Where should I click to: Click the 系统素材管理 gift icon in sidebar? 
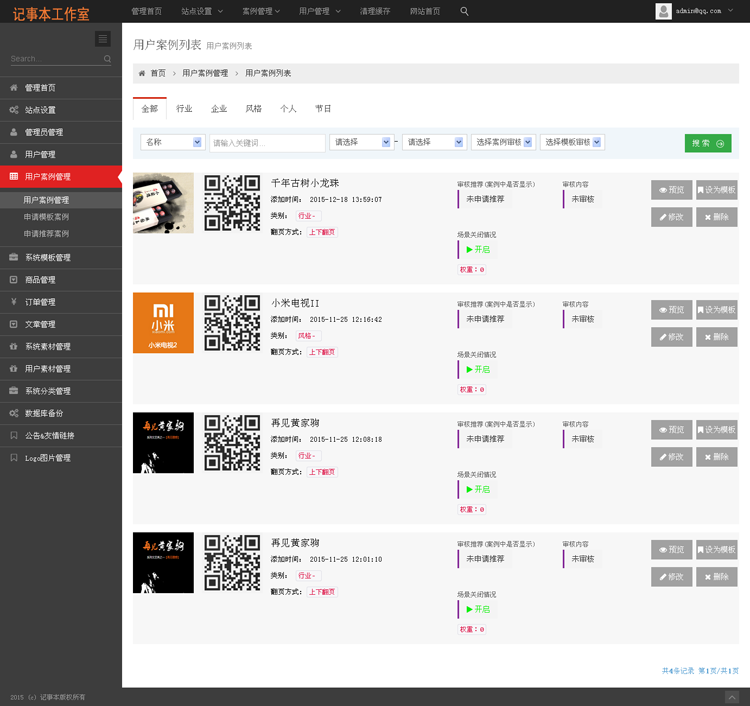(14, 346)
